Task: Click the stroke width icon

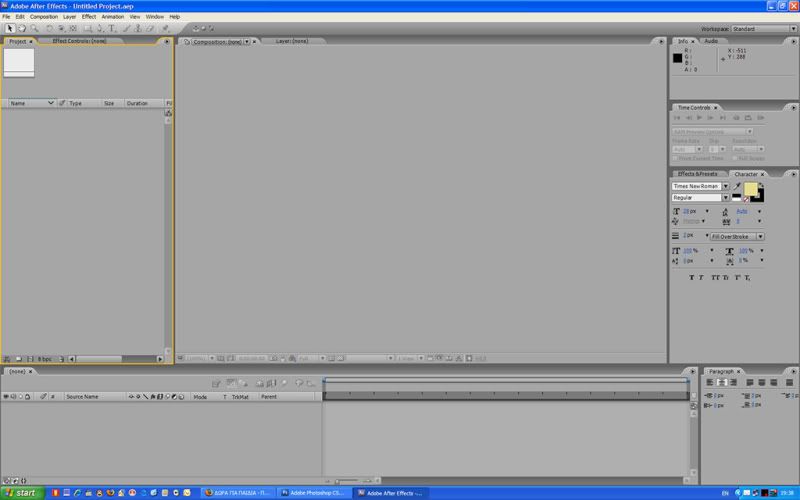Action: click(676, 236)
